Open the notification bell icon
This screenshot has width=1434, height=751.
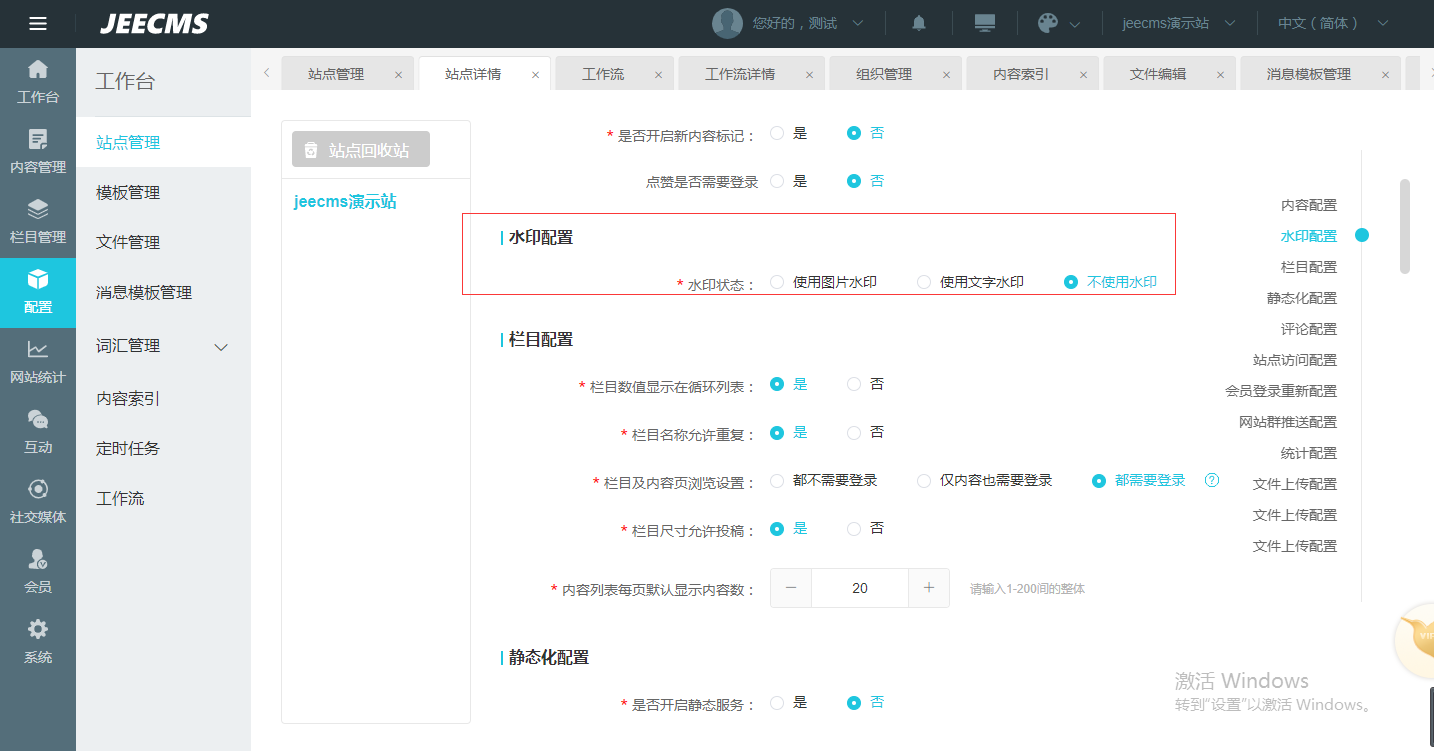tap(919, 23)
